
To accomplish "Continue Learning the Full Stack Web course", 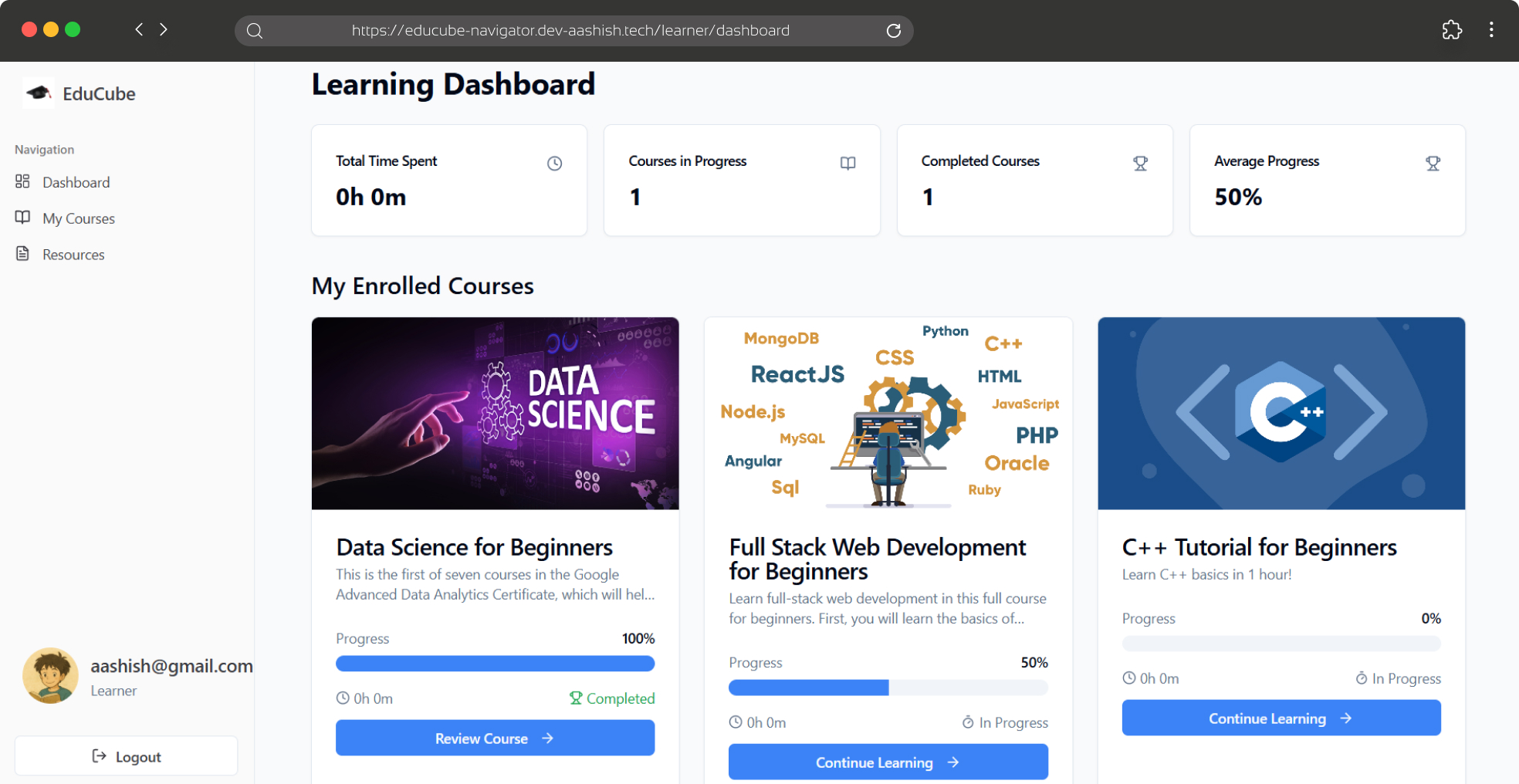I will click(888, 762).
